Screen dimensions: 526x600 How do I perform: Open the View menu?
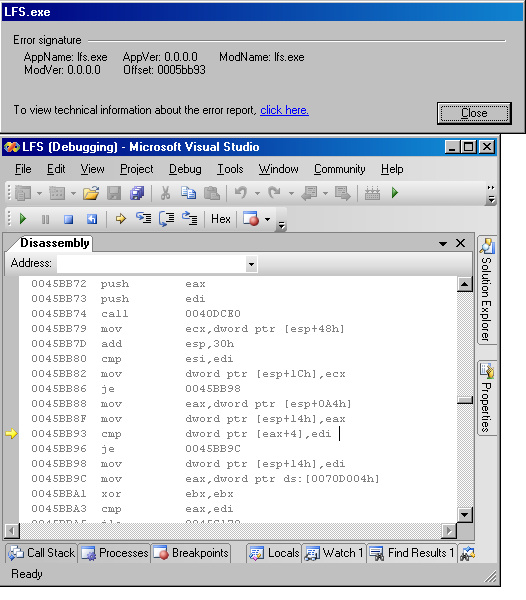pyautogui.click(x=92, y=169)
